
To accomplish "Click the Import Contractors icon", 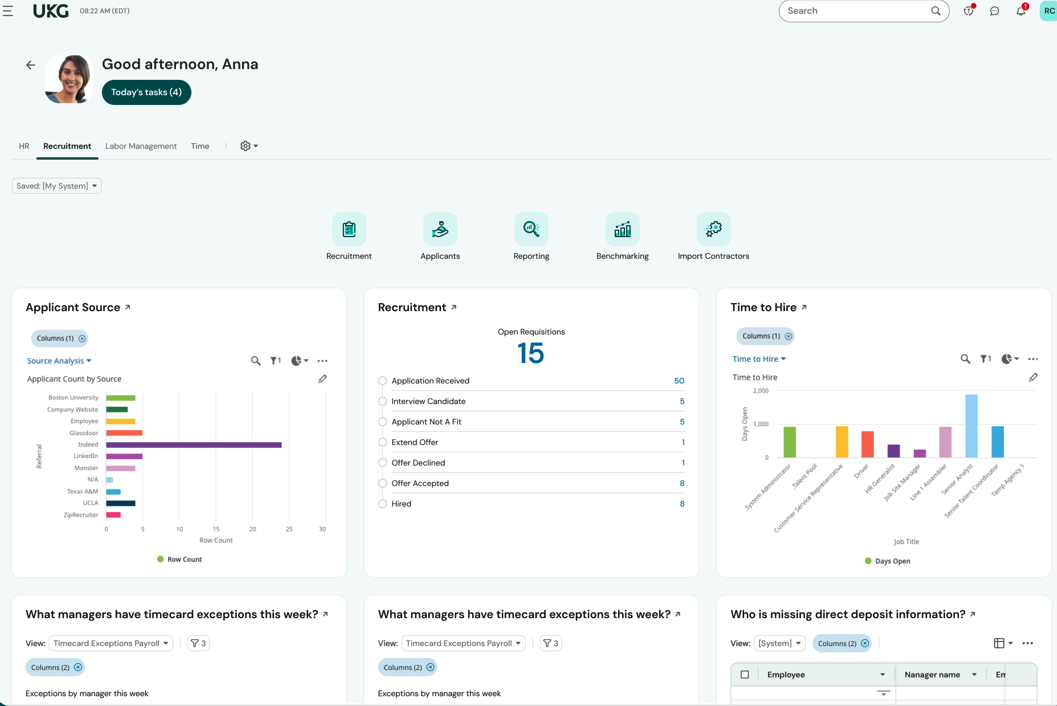I will pos(713,230).
